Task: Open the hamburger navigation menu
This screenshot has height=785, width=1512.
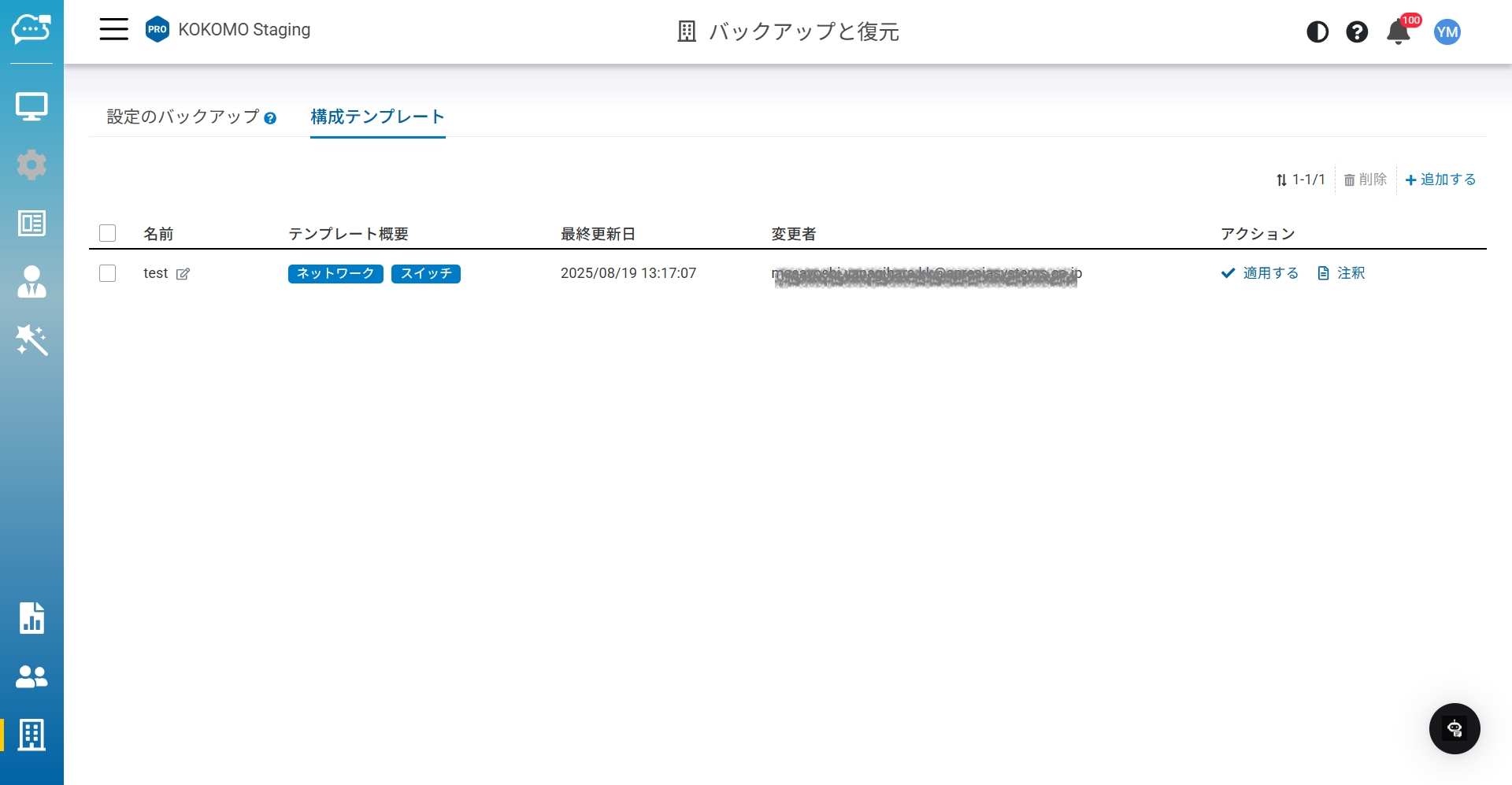Action: point(113,30)
